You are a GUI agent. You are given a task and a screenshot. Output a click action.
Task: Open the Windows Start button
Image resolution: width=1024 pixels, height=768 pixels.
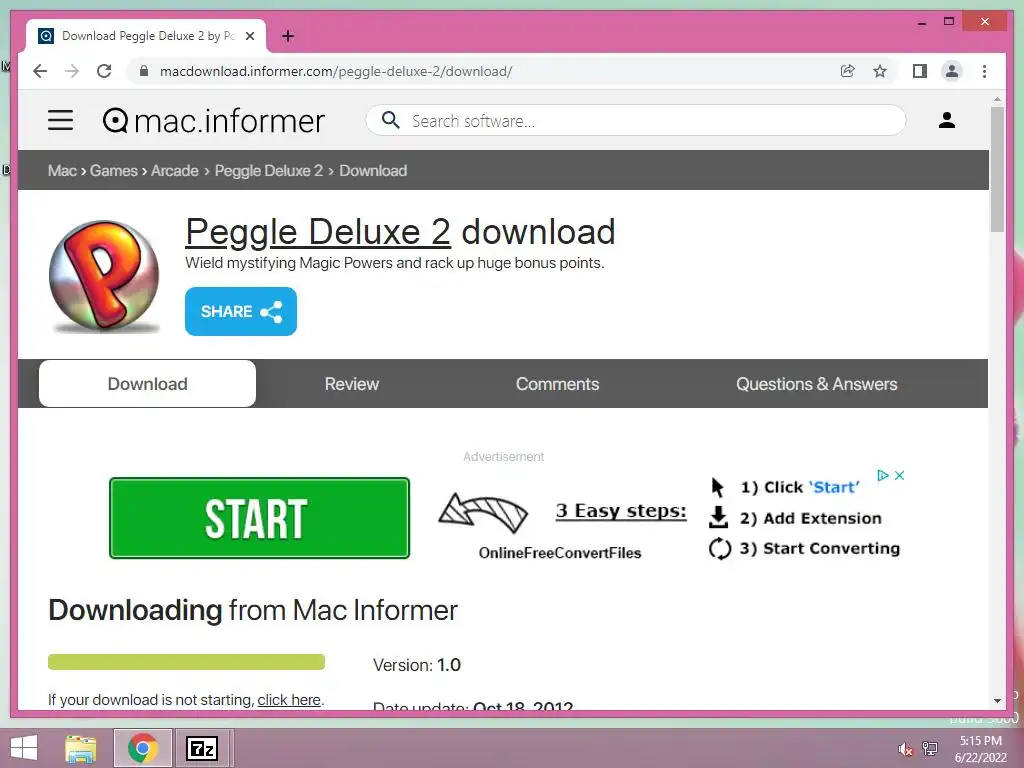(x=24, y=748)
